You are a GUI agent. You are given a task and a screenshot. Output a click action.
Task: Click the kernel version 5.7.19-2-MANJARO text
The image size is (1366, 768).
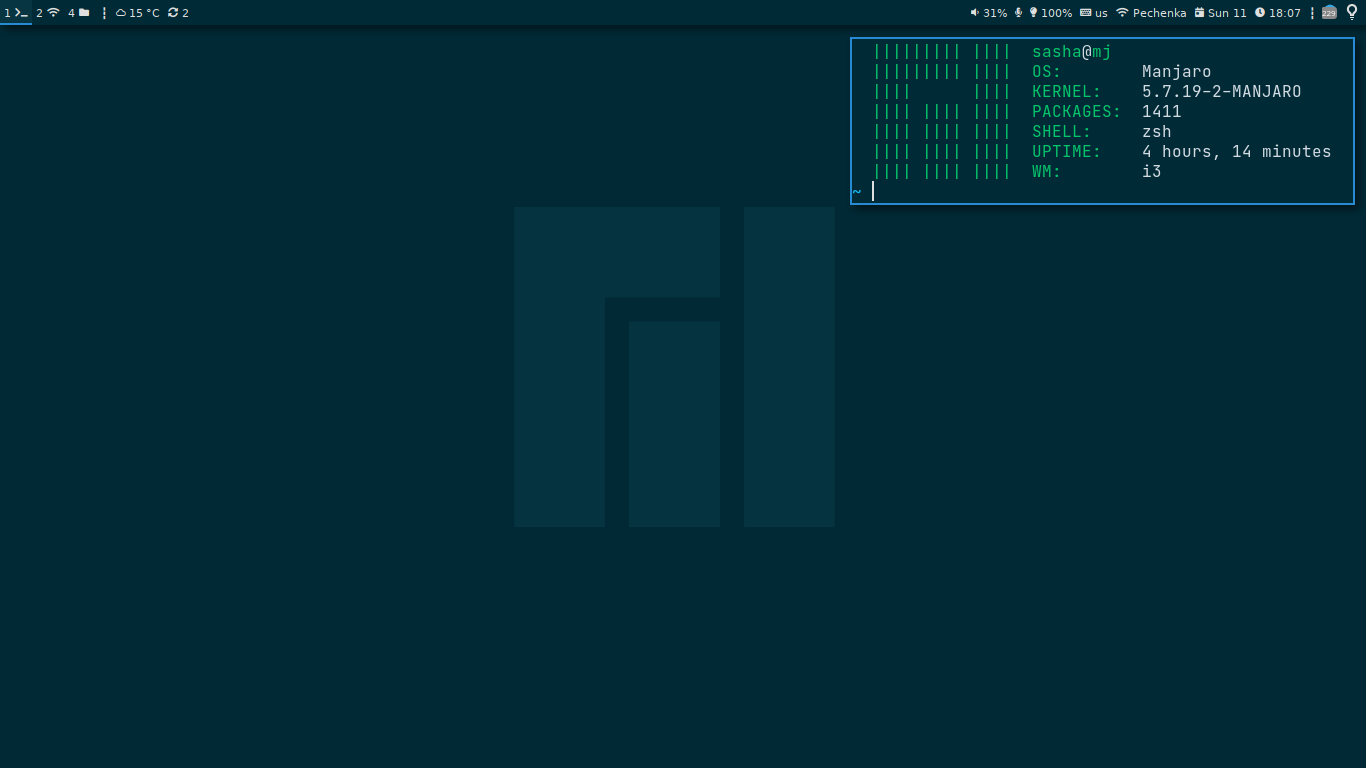1221,92
